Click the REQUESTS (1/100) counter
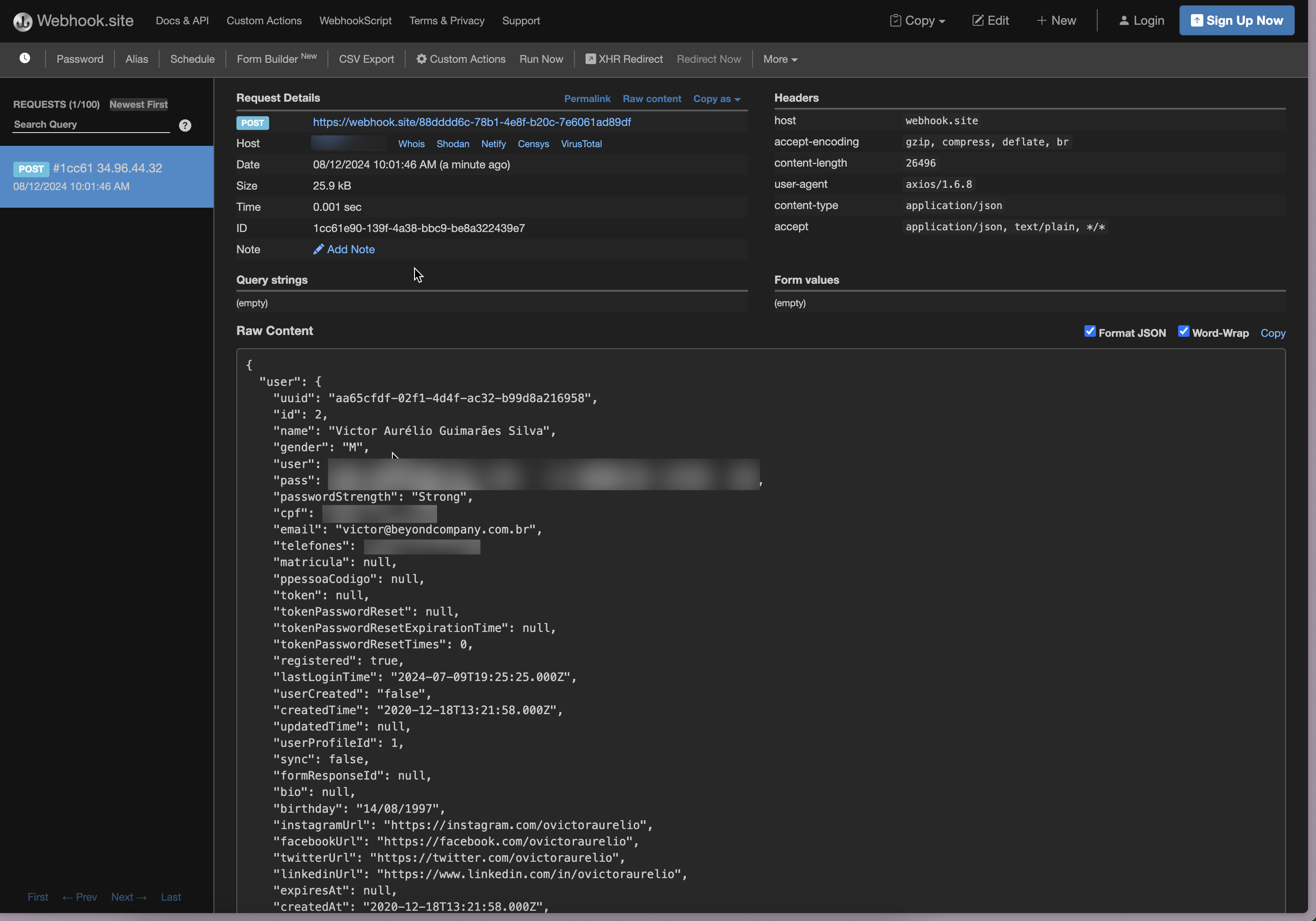The width and height of the screenshot is (1316, 921). click(56, 104)
